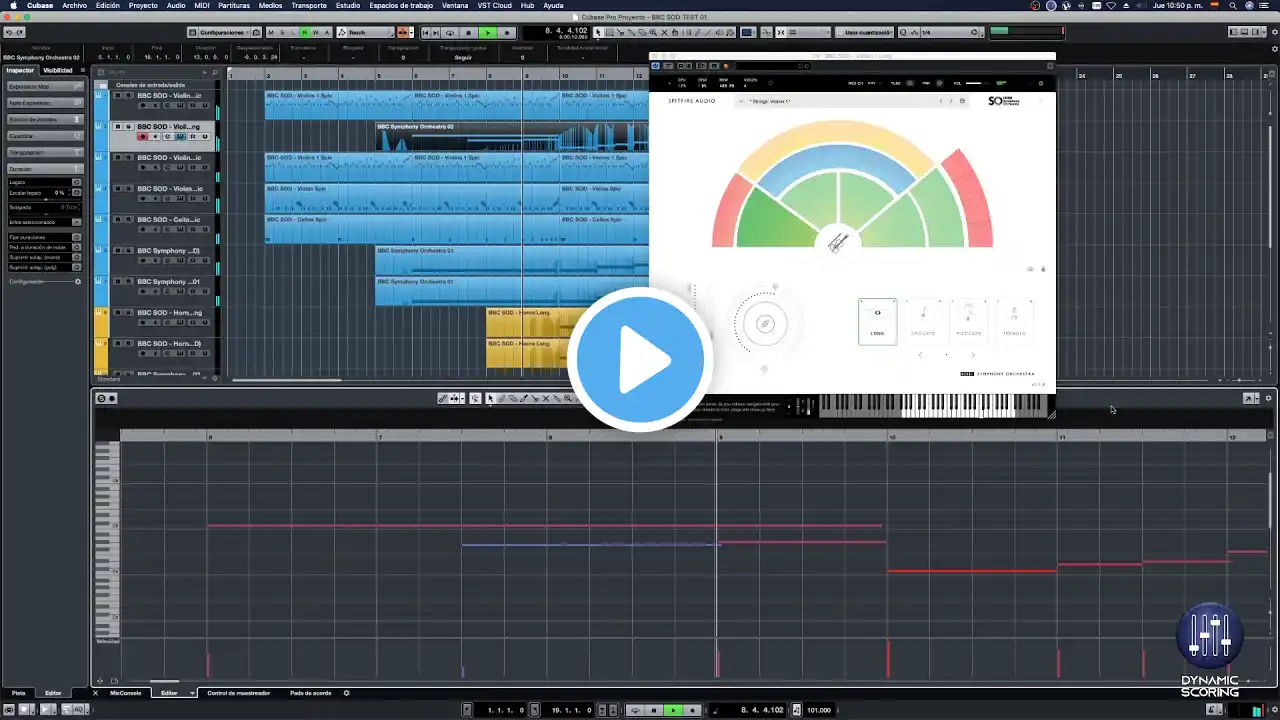Toggle global Write automation (W) button
This screenshot has width=1280, height=720.
pyautogui.click(x=316, y=33)
